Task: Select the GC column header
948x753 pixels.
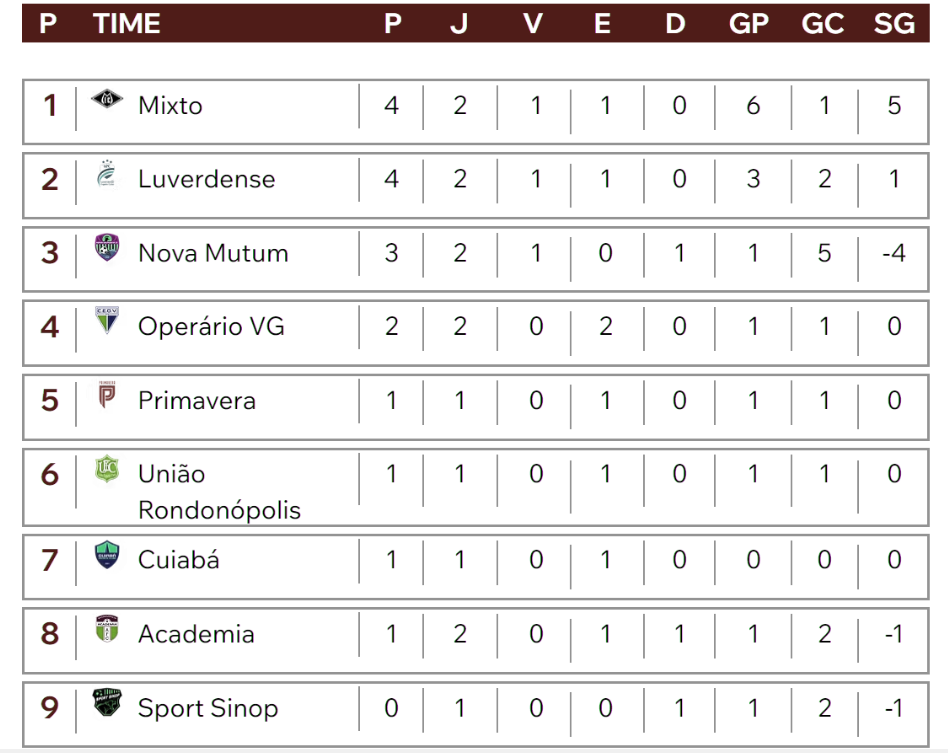Action: point(823,24)
